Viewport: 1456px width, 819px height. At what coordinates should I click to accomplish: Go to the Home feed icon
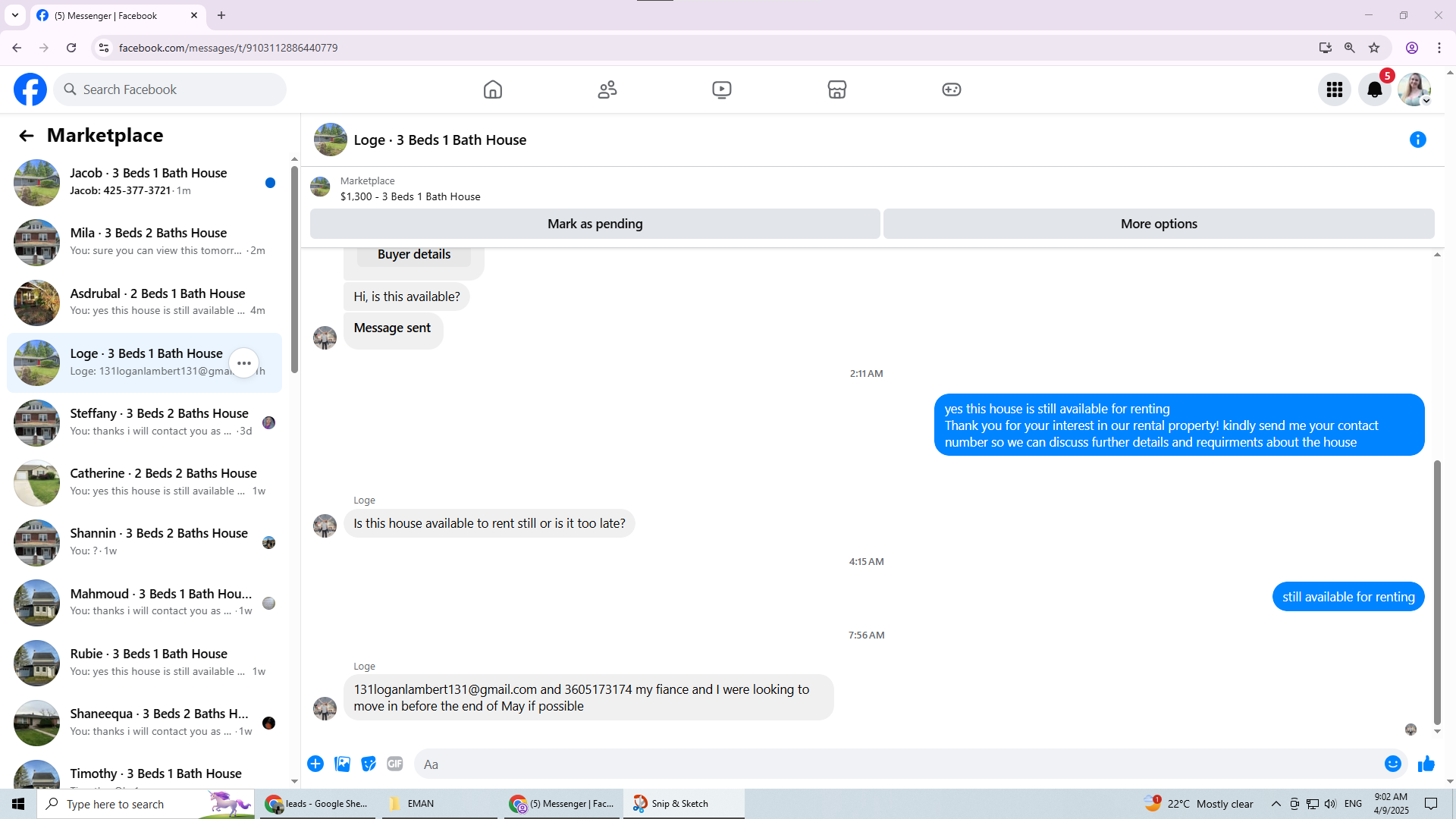coord(493,89)
